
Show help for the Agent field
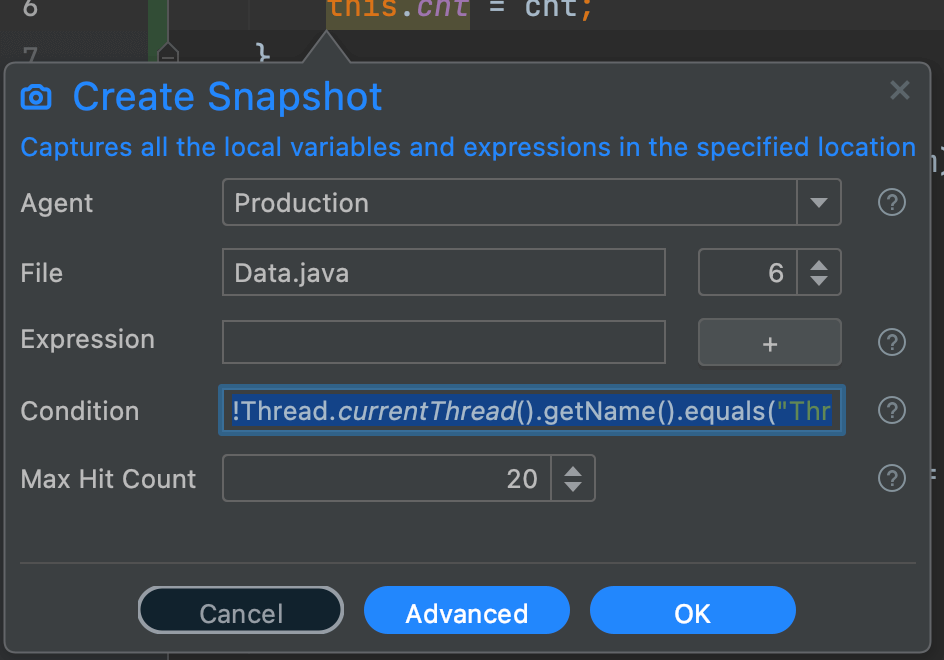(891, 203)
